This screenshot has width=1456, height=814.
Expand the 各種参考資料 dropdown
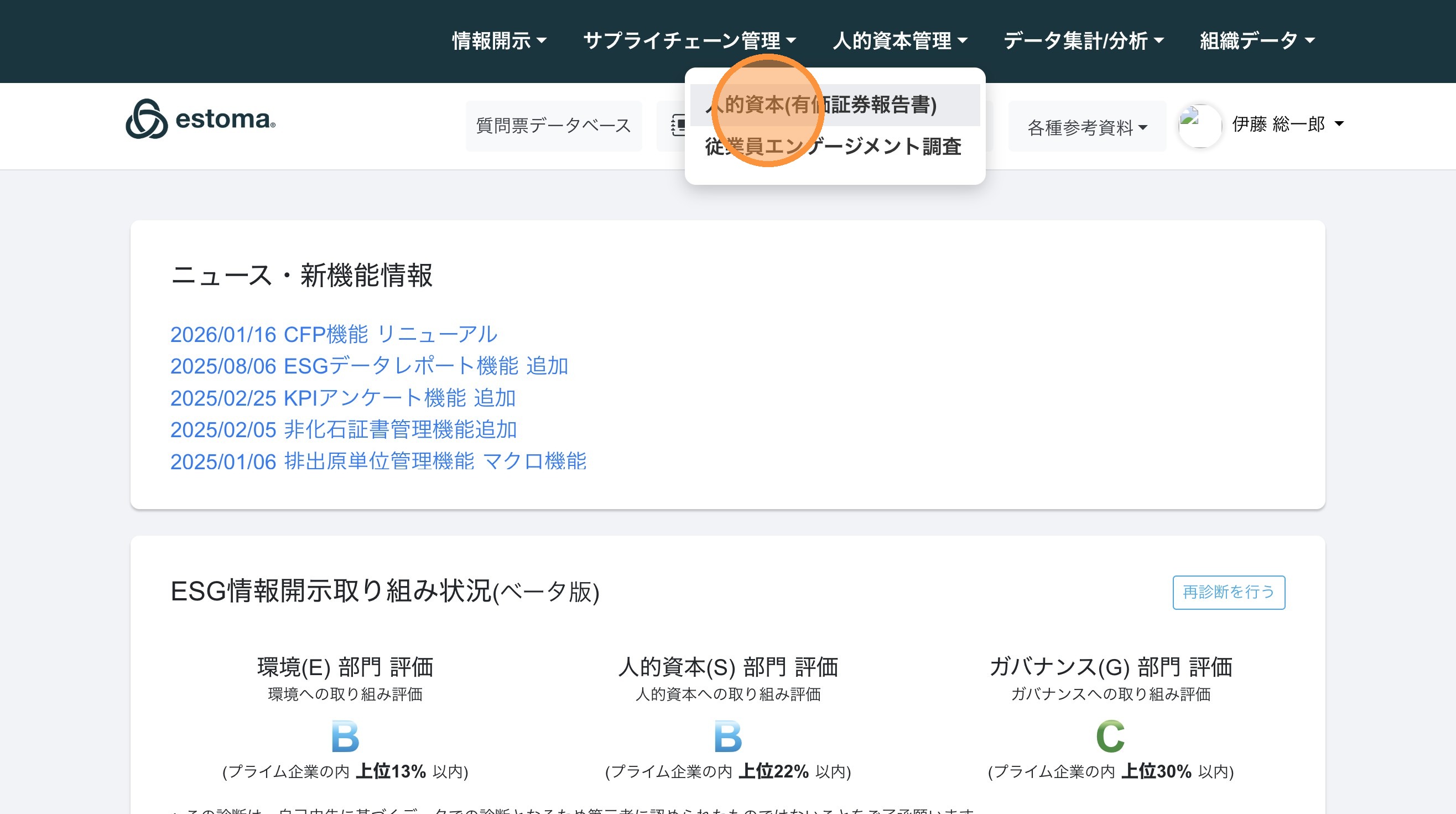[x=1086, y=128]
